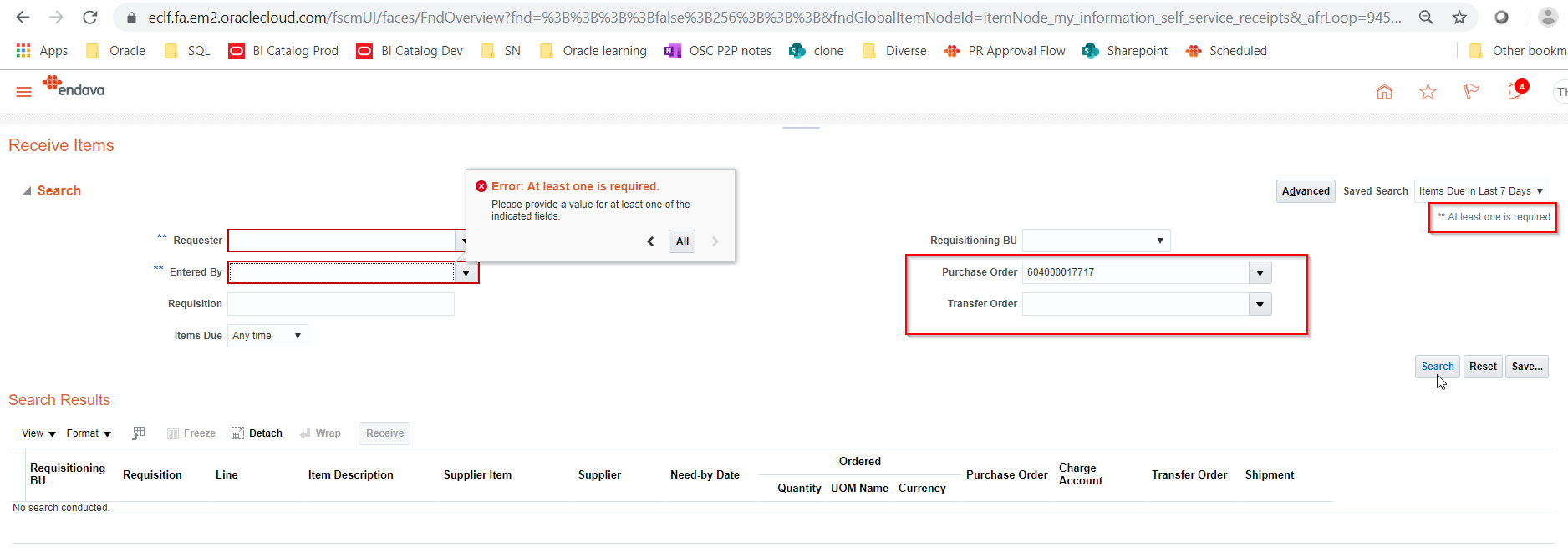Click the site lock icon

pos(131,18)
